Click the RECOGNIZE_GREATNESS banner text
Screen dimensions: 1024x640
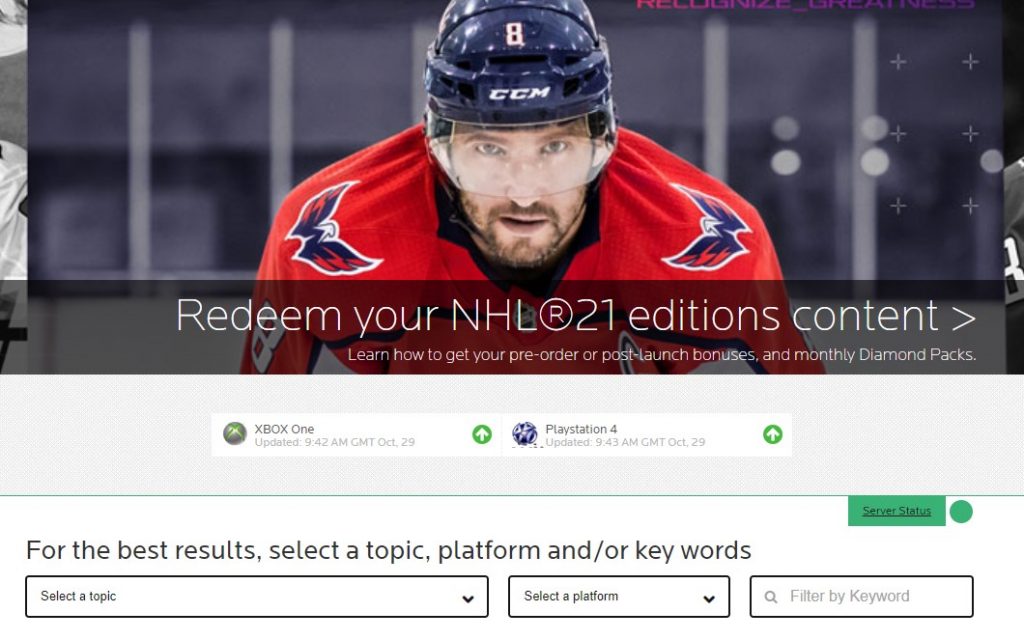coord(805,4)
